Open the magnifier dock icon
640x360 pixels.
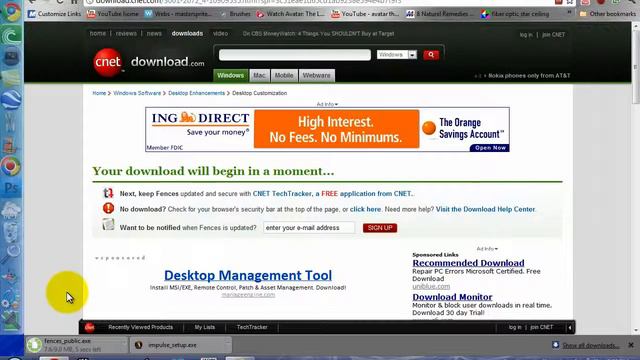pos(11,253)
